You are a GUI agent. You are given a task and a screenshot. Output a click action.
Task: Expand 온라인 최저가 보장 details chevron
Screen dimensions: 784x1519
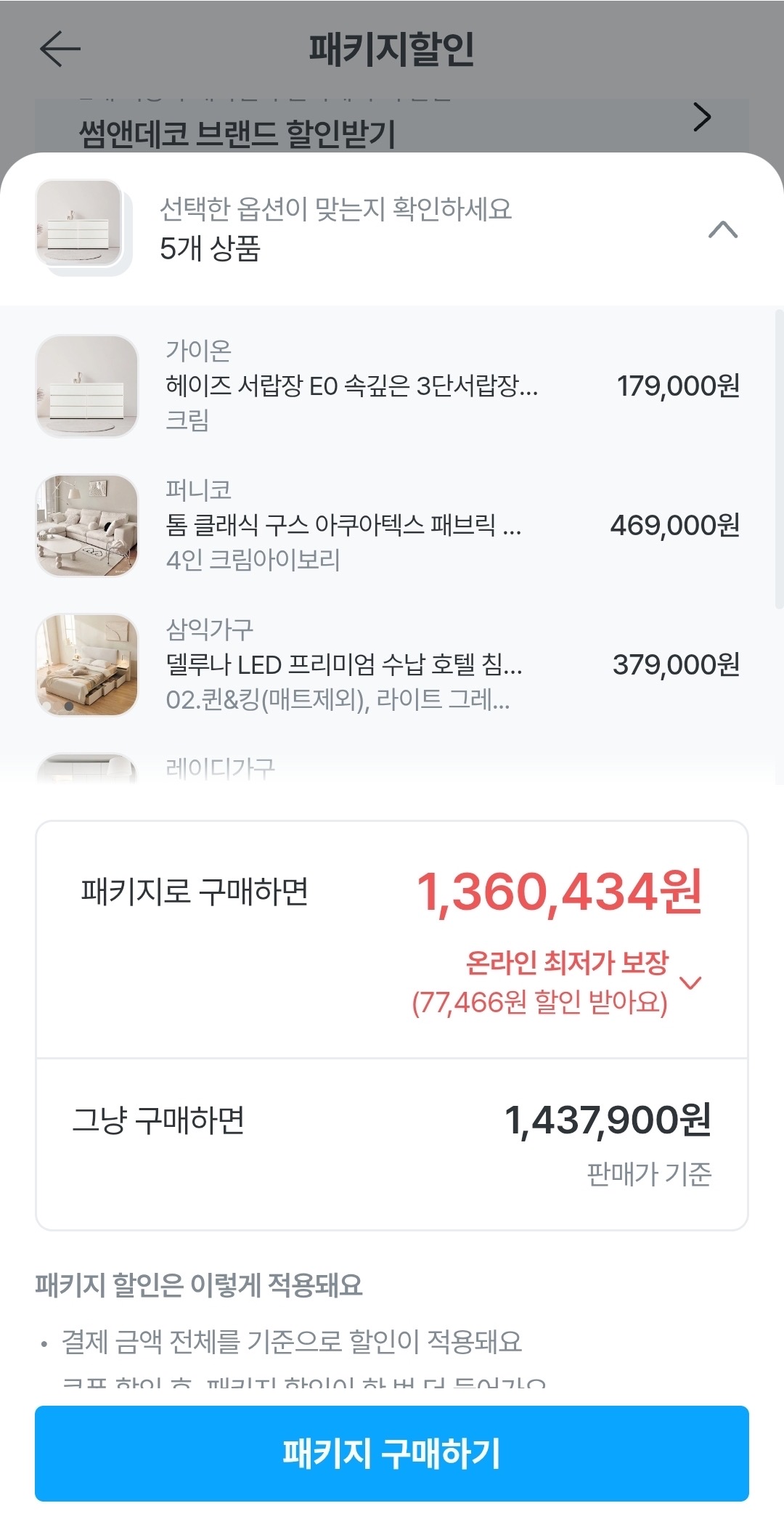coord(690,983)
